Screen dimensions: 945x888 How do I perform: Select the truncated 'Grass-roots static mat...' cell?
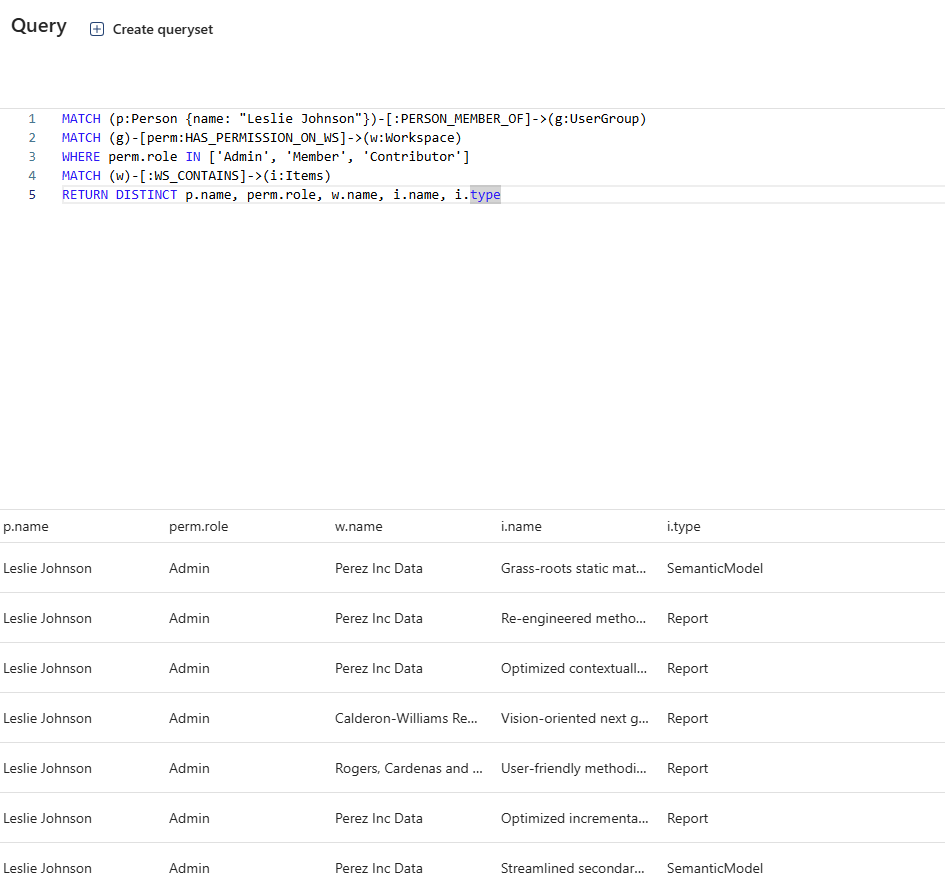click(574, 568)
